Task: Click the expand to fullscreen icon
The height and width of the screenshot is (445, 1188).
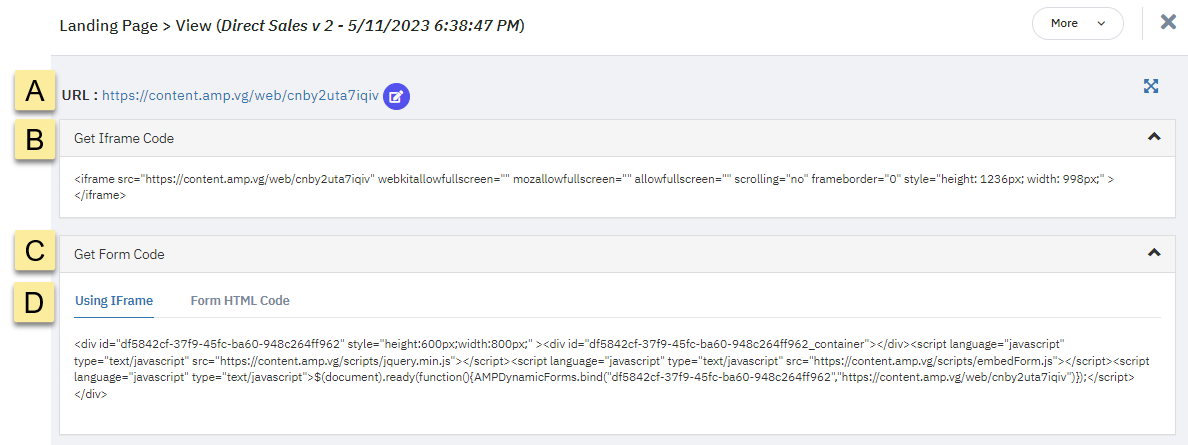Action: click(1151, 86)
